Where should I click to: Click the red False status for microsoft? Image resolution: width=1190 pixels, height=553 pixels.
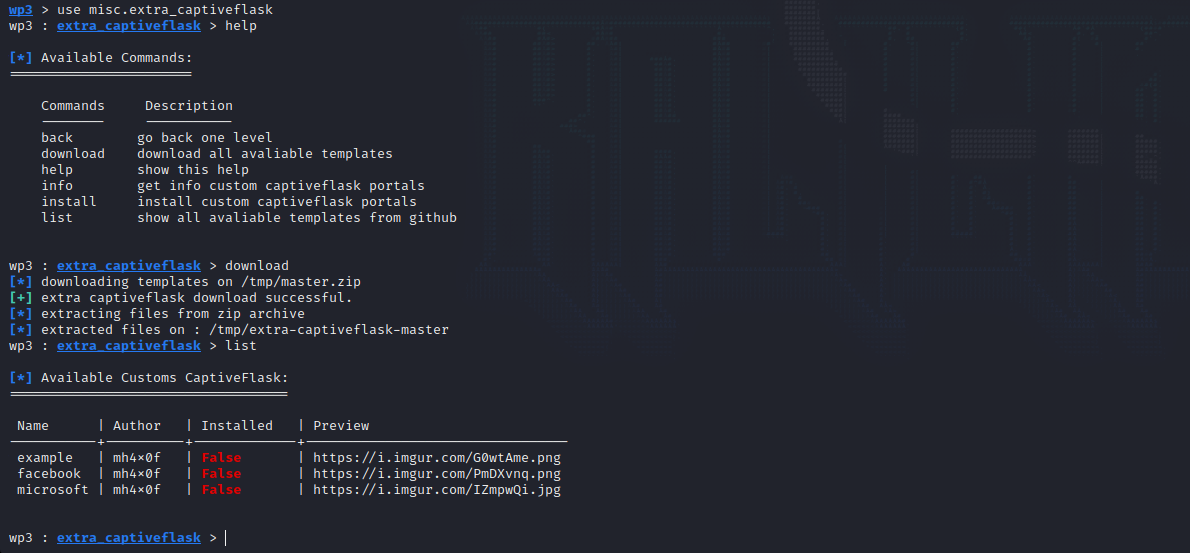(221, 490)
